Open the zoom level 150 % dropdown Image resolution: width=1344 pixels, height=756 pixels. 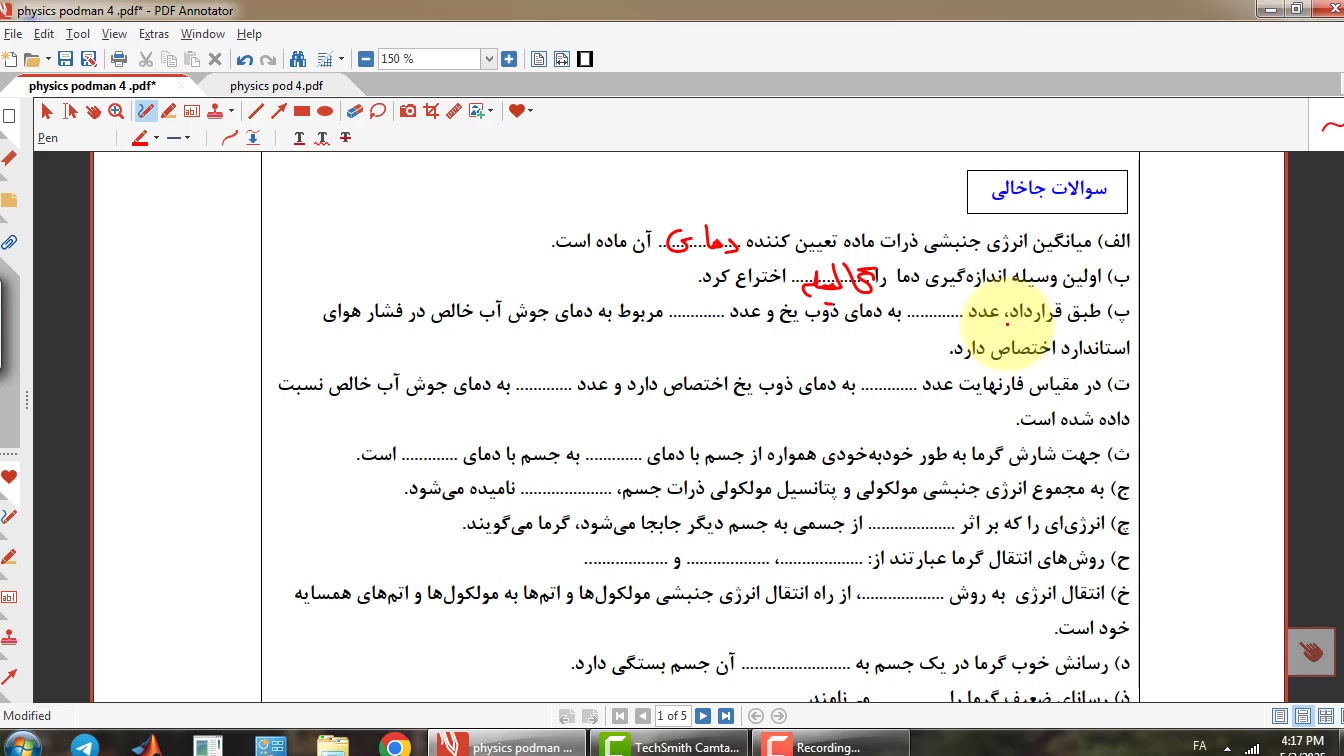pos(489,59)
